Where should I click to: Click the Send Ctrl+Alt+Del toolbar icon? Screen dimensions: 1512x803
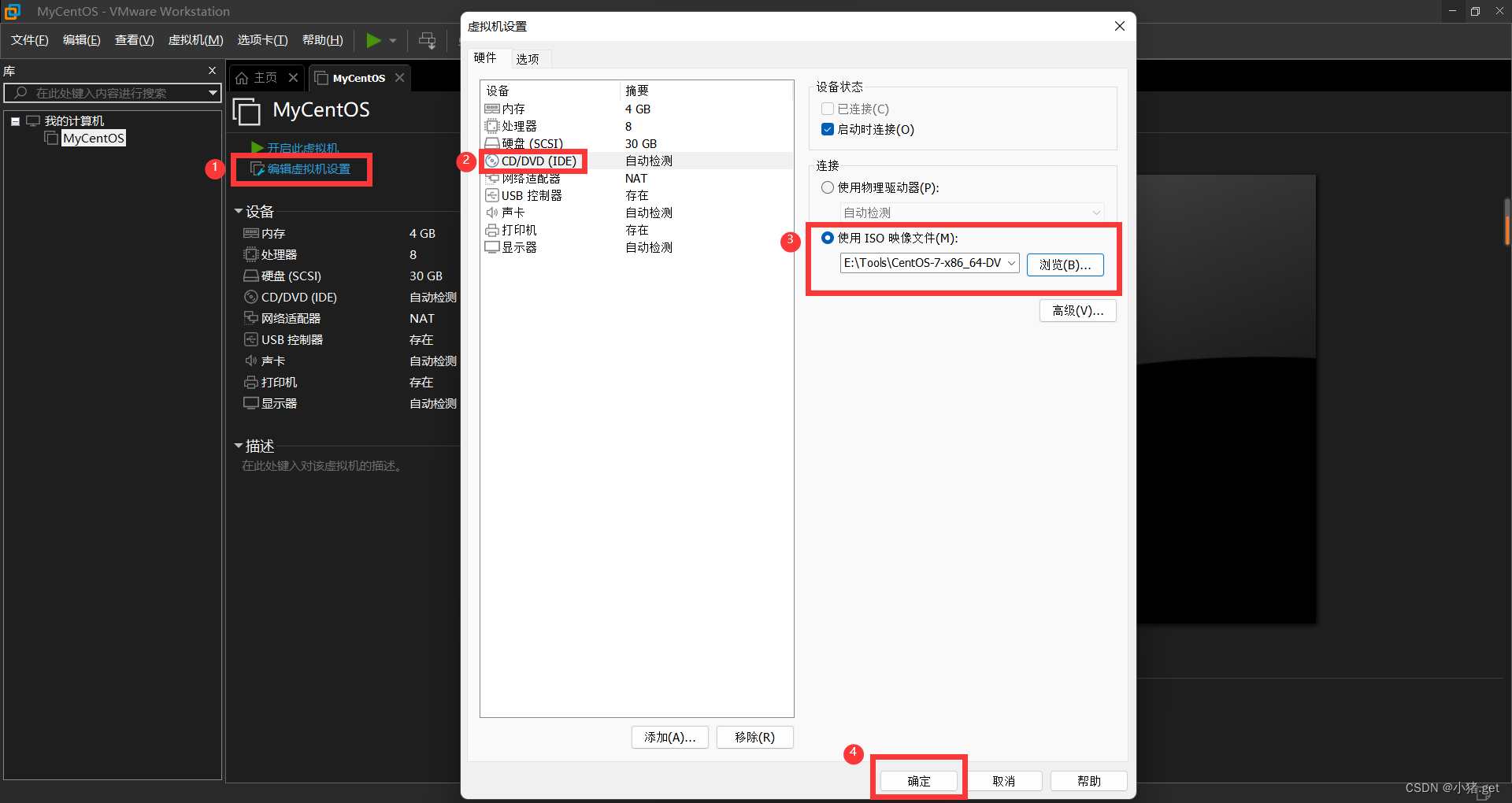tap(427, 41)
